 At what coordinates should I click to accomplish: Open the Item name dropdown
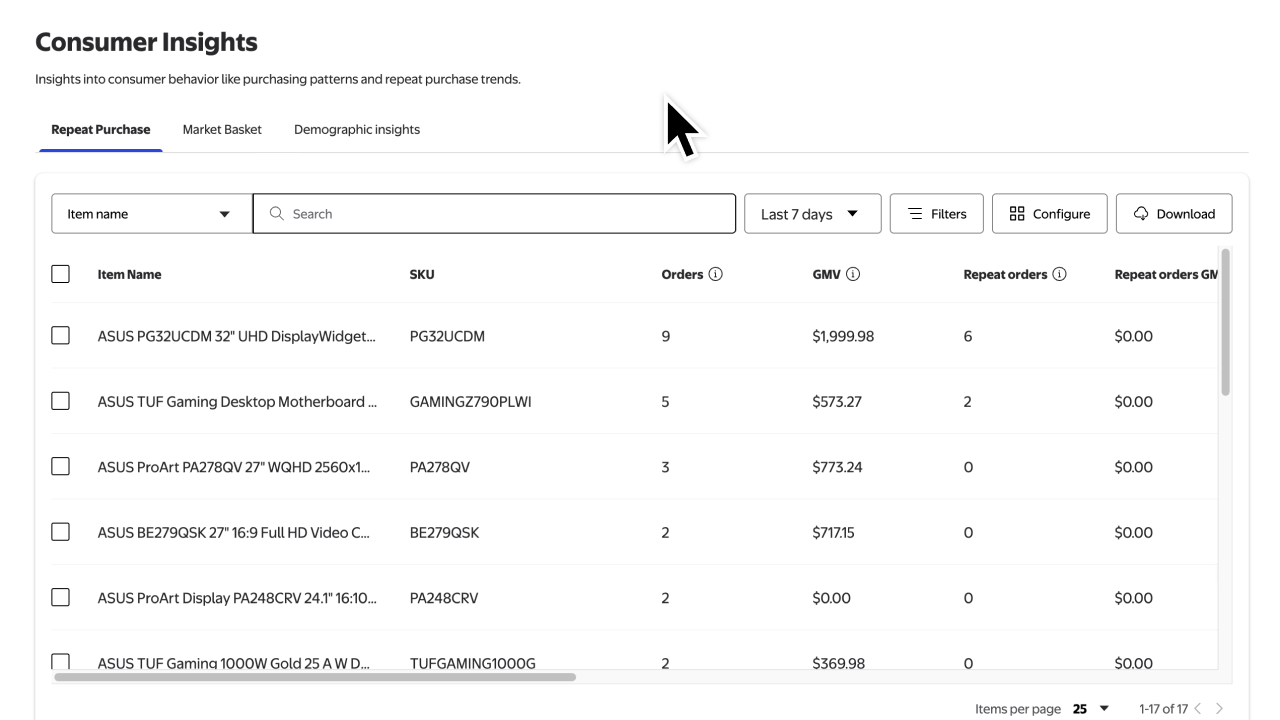point(151,214)
